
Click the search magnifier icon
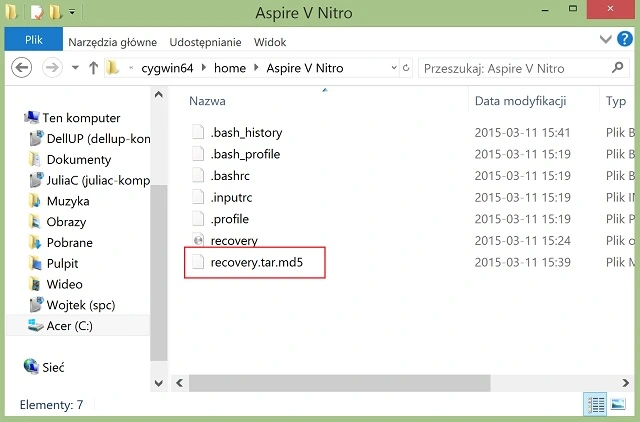point(618,67)
